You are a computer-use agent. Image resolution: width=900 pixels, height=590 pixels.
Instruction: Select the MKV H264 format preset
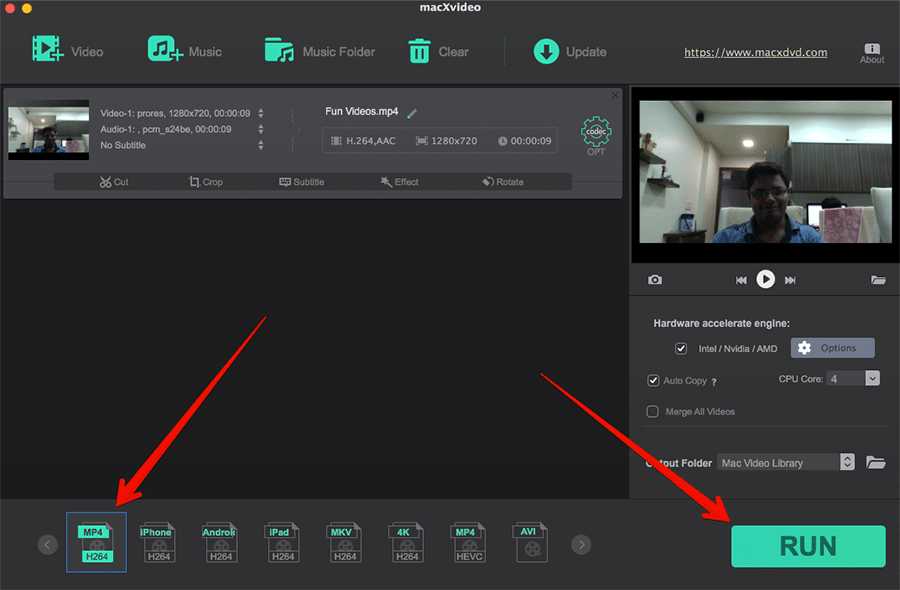click(x=344, y=542)
